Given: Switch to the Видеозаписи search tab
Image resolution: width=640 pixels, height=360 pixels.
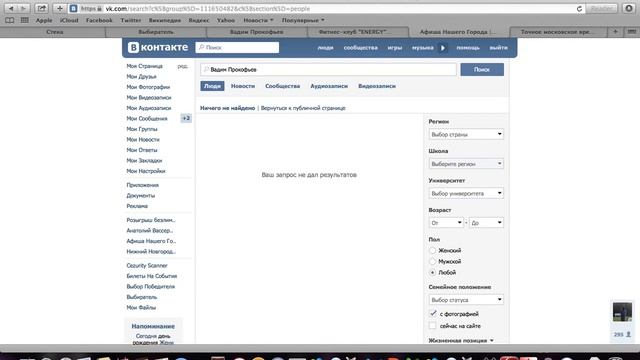Looking at the screenshot, I should click(377, 86).
